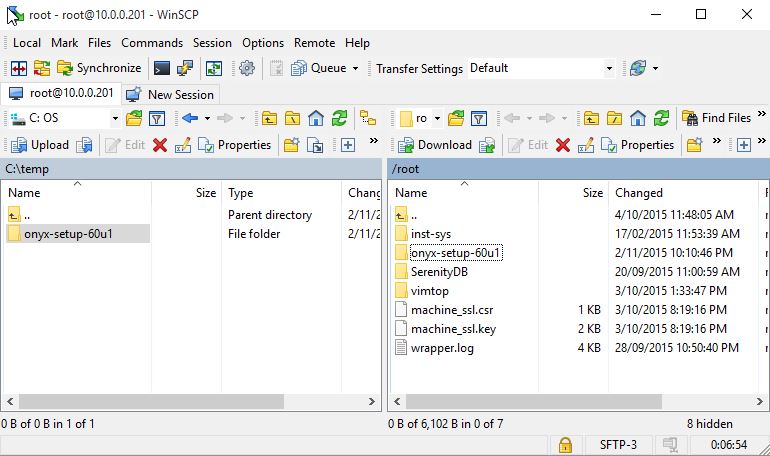Image resolution: width=770 pixels, height=456 pixels.
Task: Refresh the local panel
Action: pos(339,118)
